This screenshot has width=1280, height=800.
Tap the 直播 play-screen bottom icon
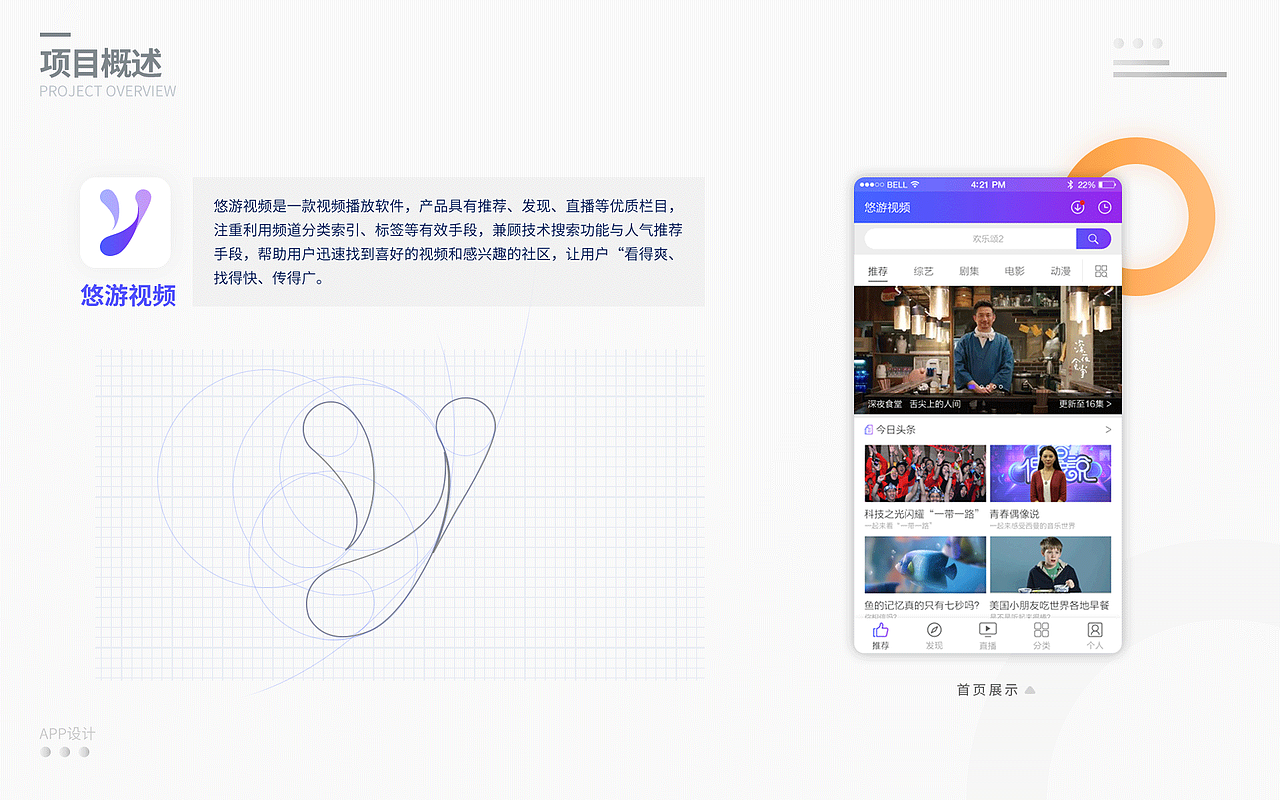[987, 630]
